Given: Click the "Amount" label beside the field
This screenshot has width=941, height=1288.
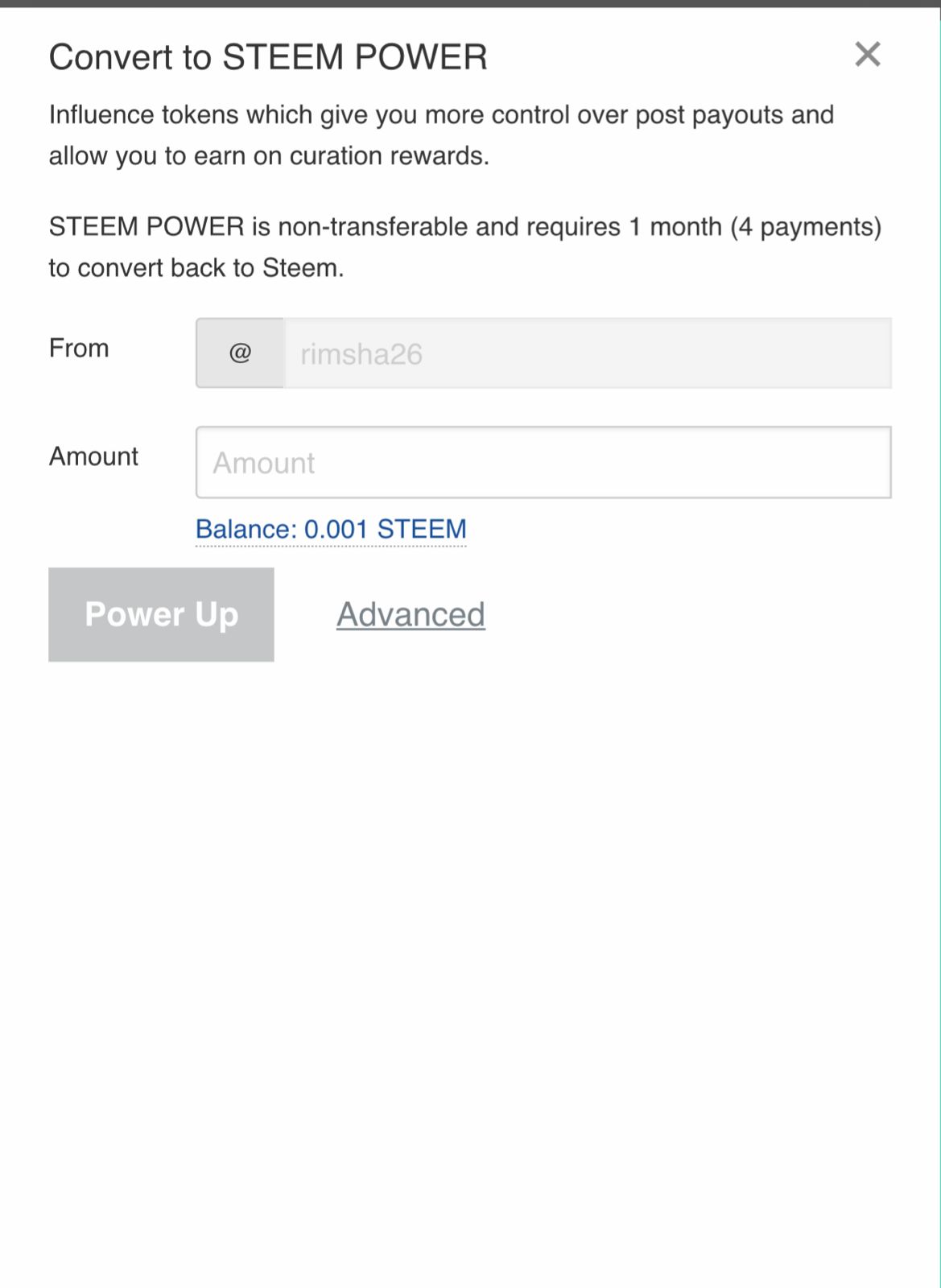Looking at the screenshot, I should 93,457.
